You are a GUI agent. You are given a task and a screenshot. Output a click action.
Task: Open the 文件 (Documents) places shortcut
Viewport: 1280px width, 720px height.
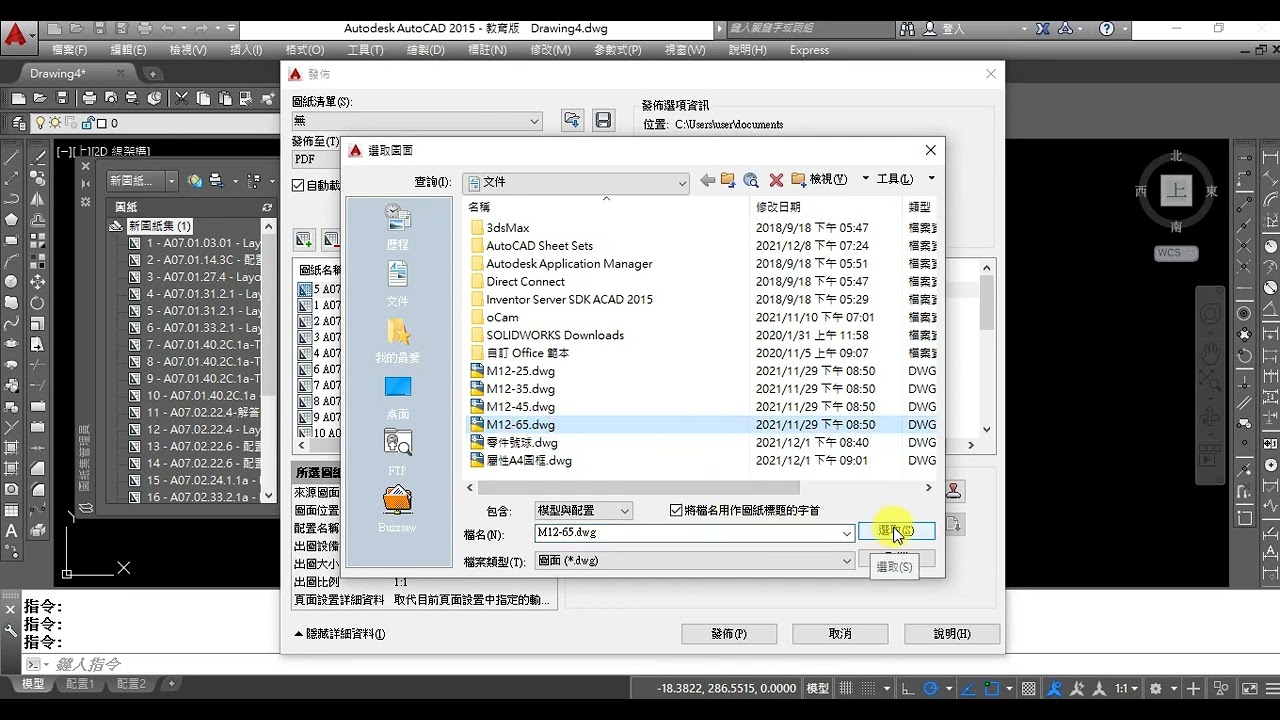click(x=398, y=284)
